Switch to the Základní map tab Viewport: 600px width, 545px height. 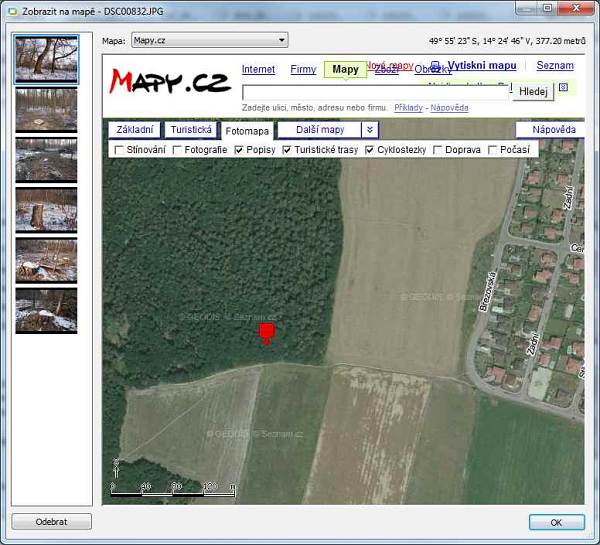tap(135, 130)
